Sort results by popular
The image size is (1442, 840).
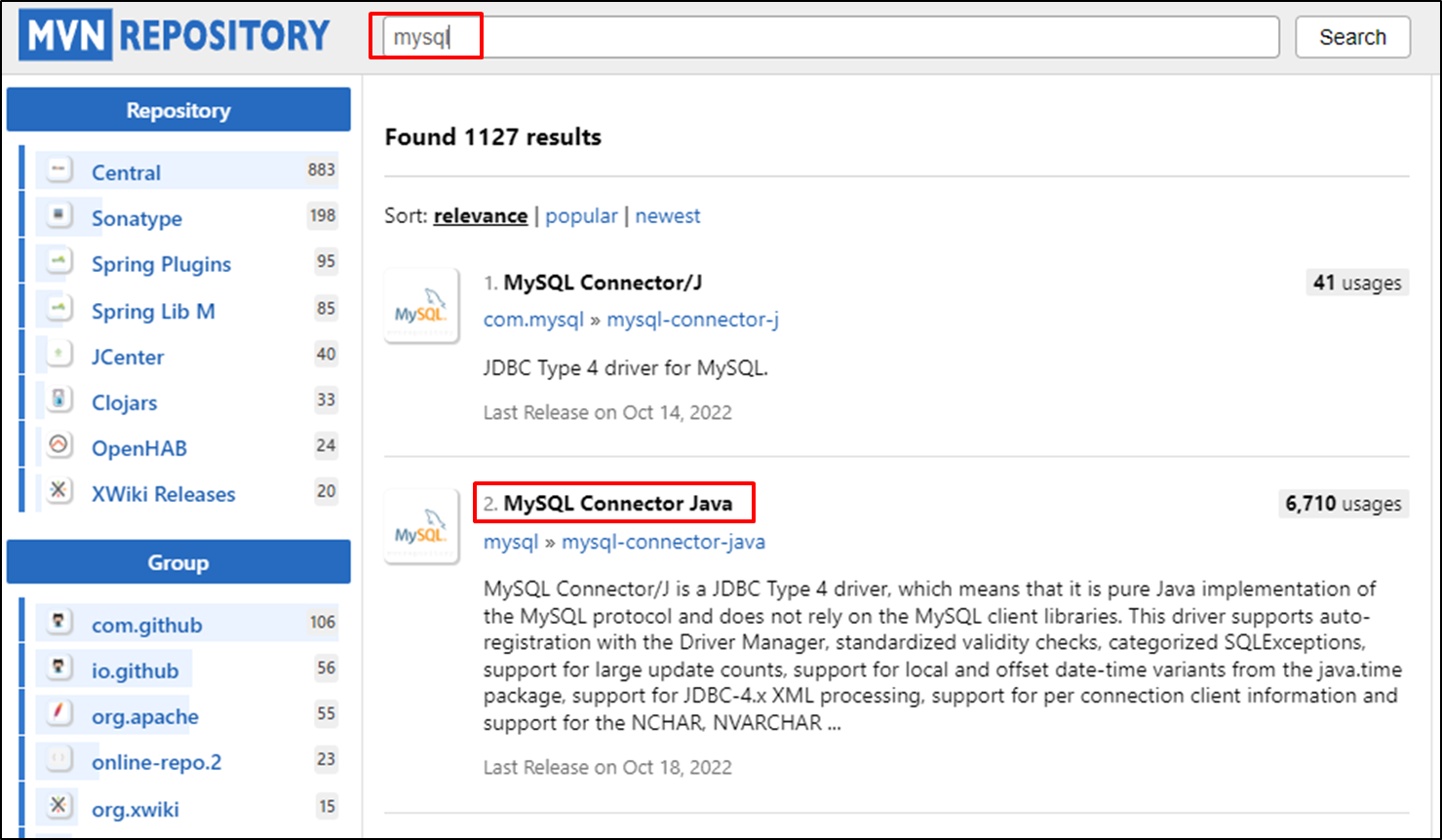[x=581, y=215]
